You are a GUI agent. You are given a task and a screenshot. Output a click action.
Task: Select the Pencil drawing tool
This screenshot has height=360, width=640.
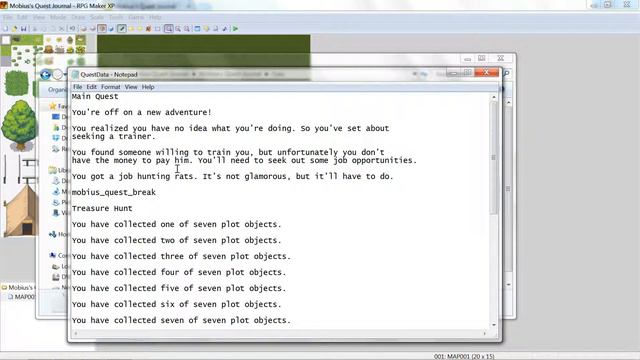pyautogui.click(x=122, y=29)
